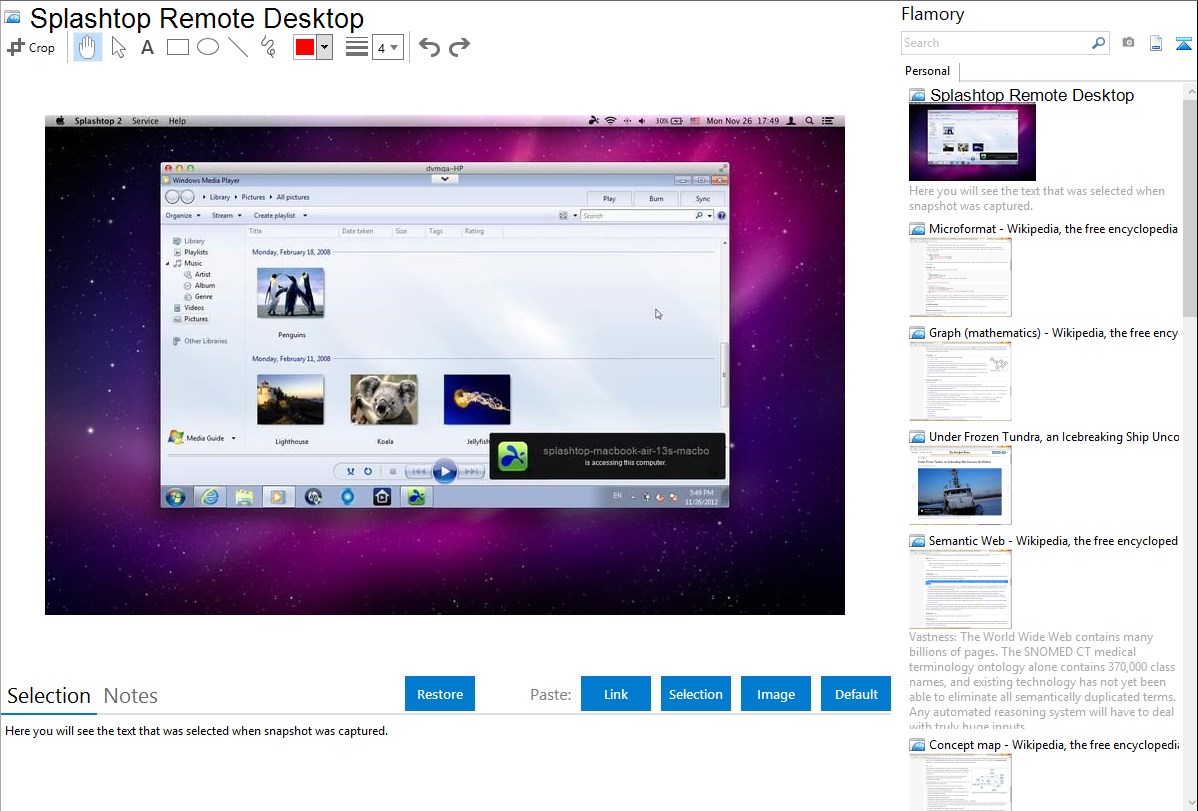This screenshot has width=1198, height=811.
Task: Undo the last annotation
Action: click(429, 47)
